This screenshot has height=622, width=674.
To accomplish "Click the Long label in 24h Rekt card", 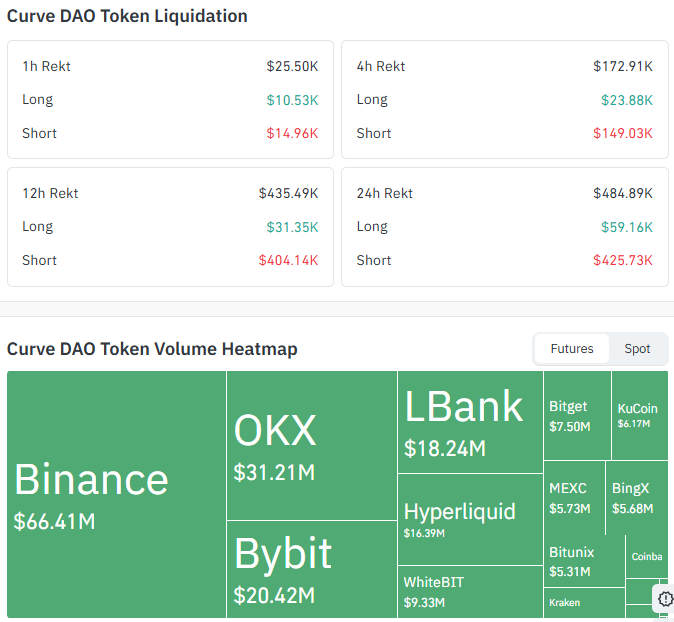I will (x=372, y=227).
